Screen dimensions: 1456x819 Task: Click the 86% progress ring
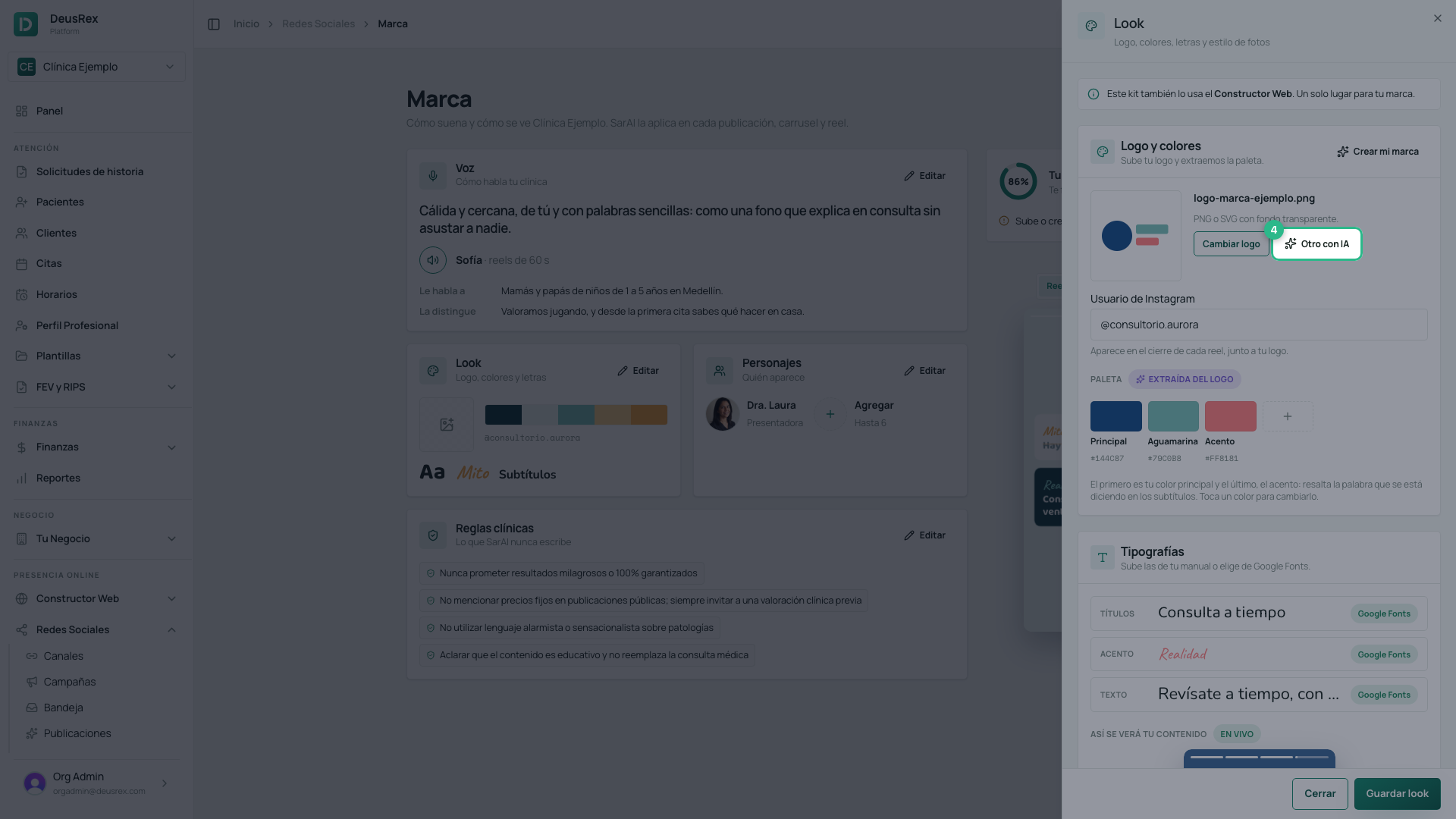tap(1018, 181)
